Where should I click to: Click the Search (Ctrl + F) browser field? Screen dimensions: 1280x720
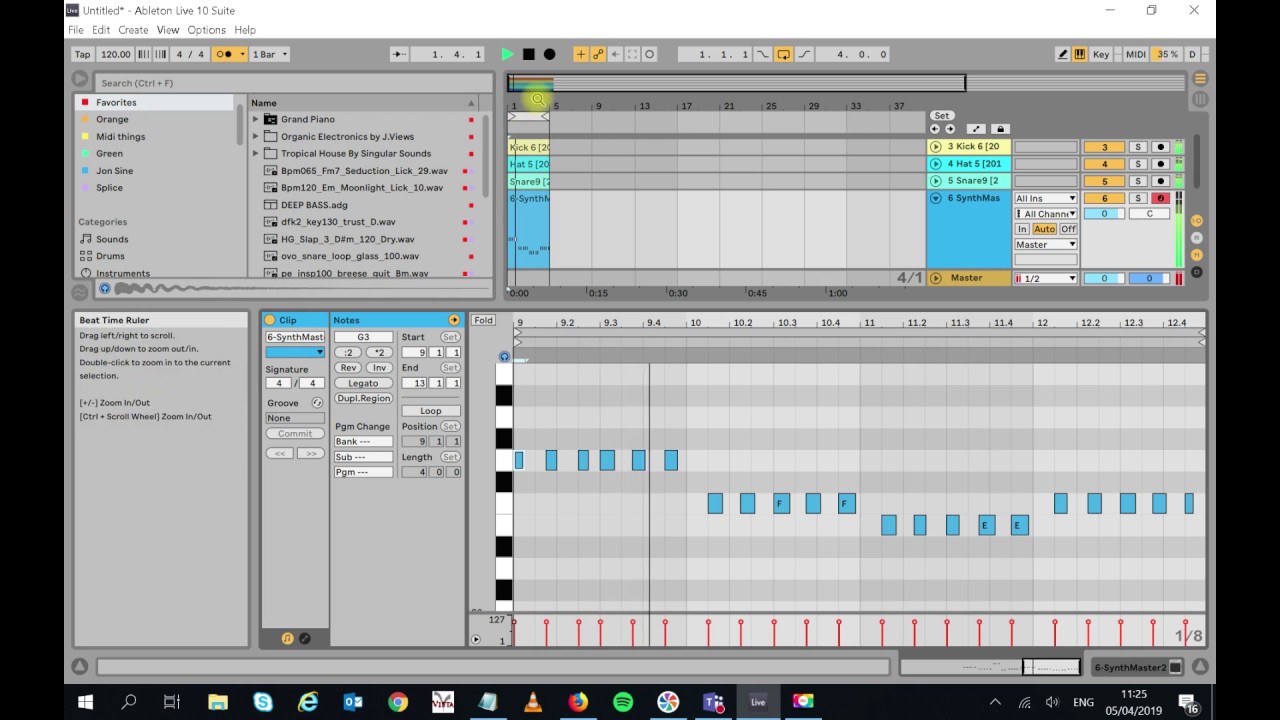tap(294, 83)
